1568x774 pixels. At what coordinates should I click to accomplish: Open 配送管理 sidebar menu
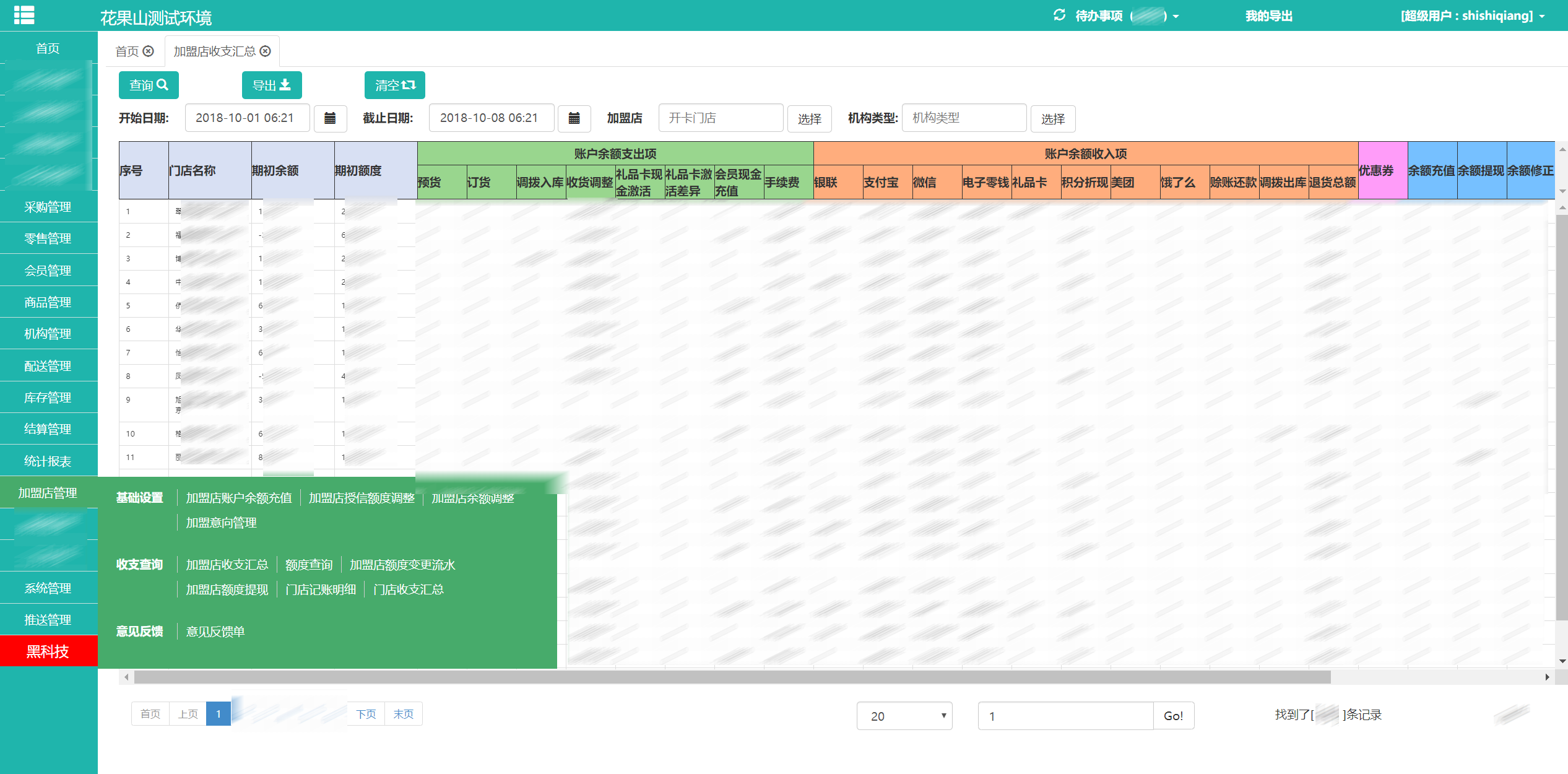tap(48, 366)
